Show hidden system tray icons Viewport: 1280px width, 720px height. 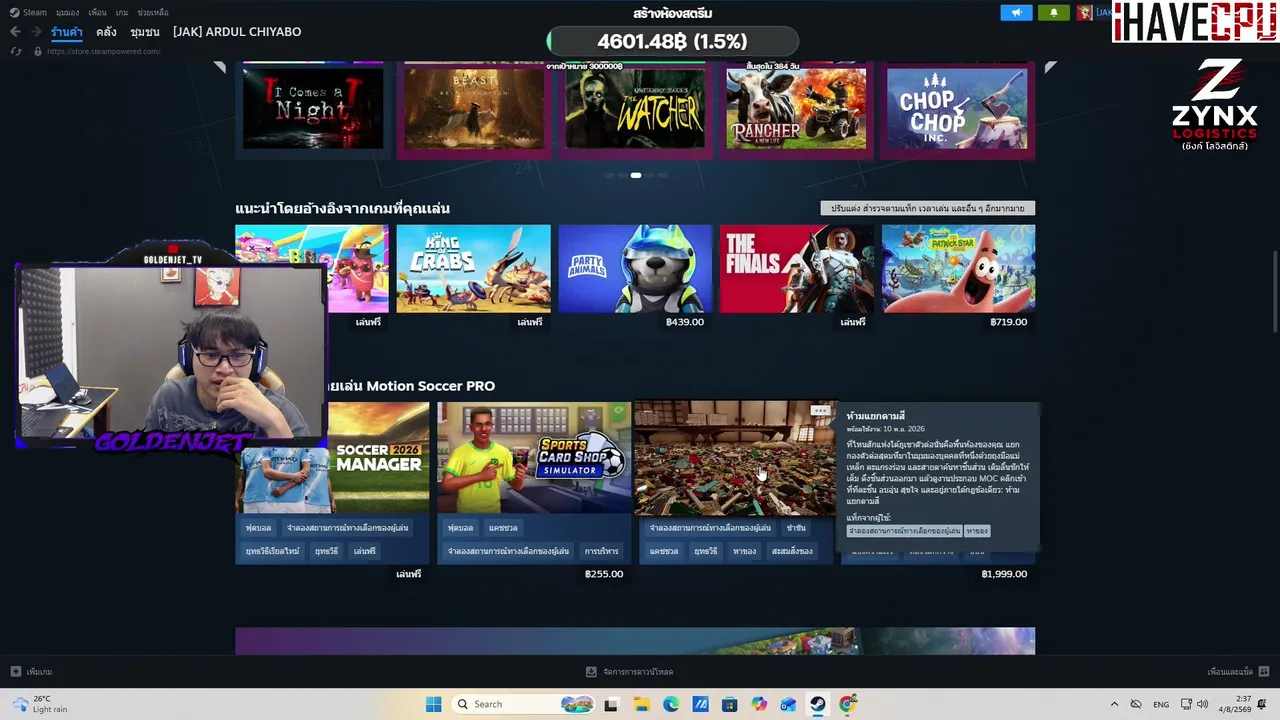point(1114,704)
